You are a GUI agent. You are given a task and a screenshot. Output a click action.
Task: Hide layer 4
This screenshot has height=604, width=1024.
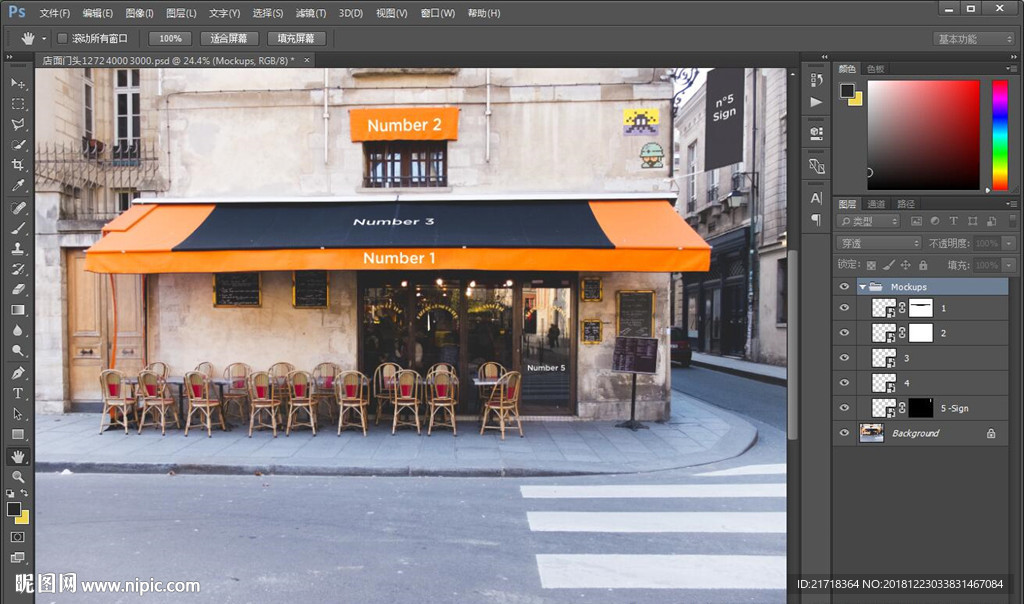click(844, 383)
